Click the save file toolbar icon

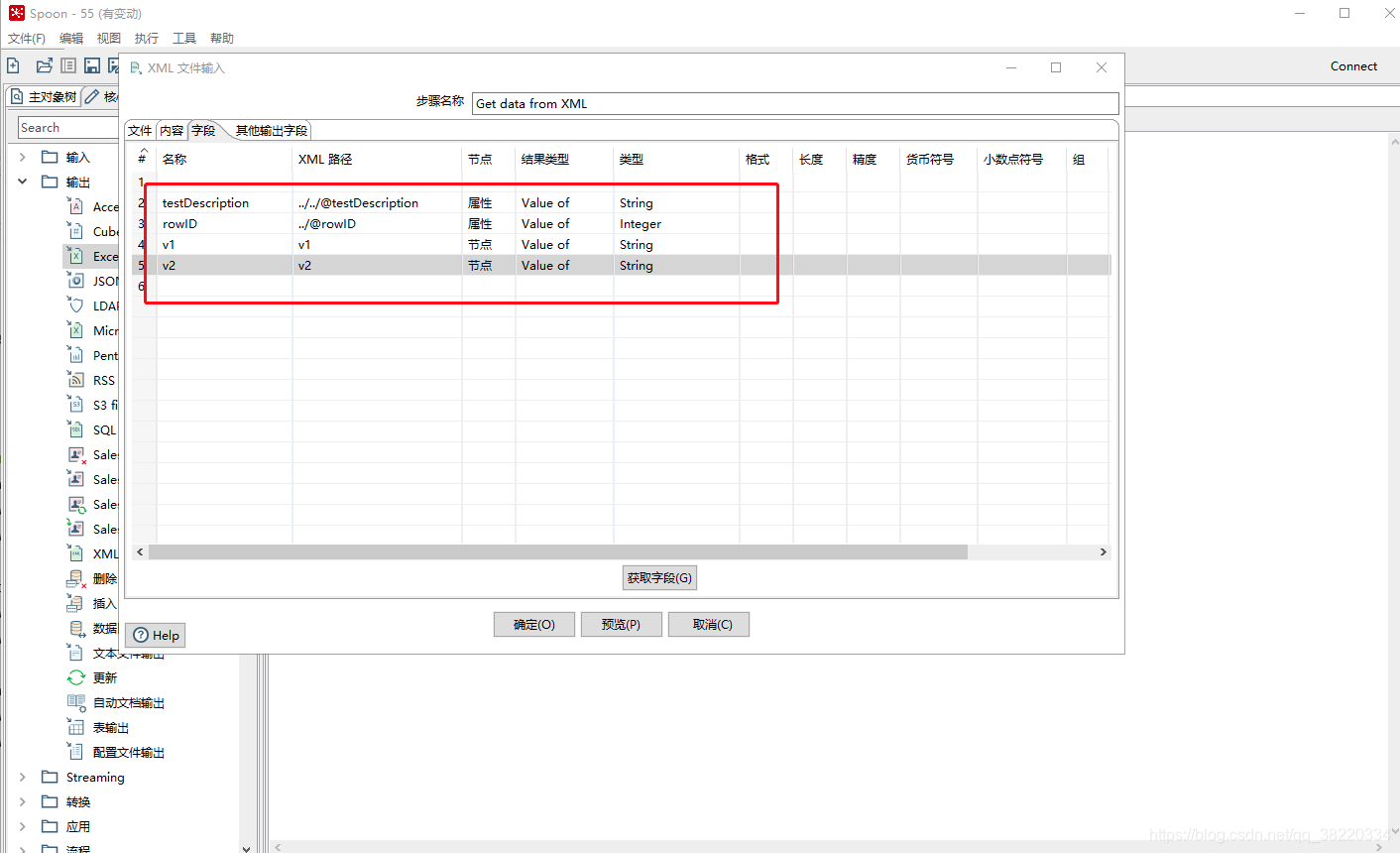coord(92,65)
